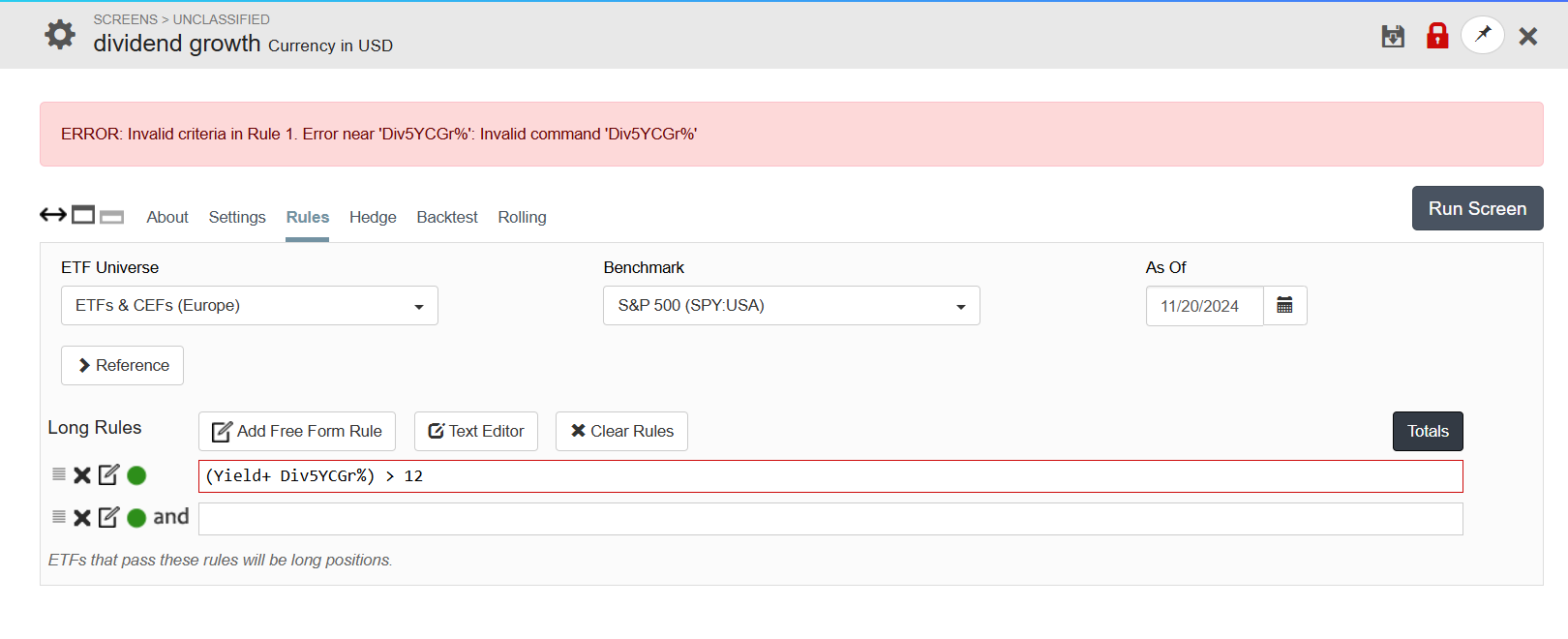Click Add Free Form Rule
This screenshot has height=639, width=1568.
point(297,432)
